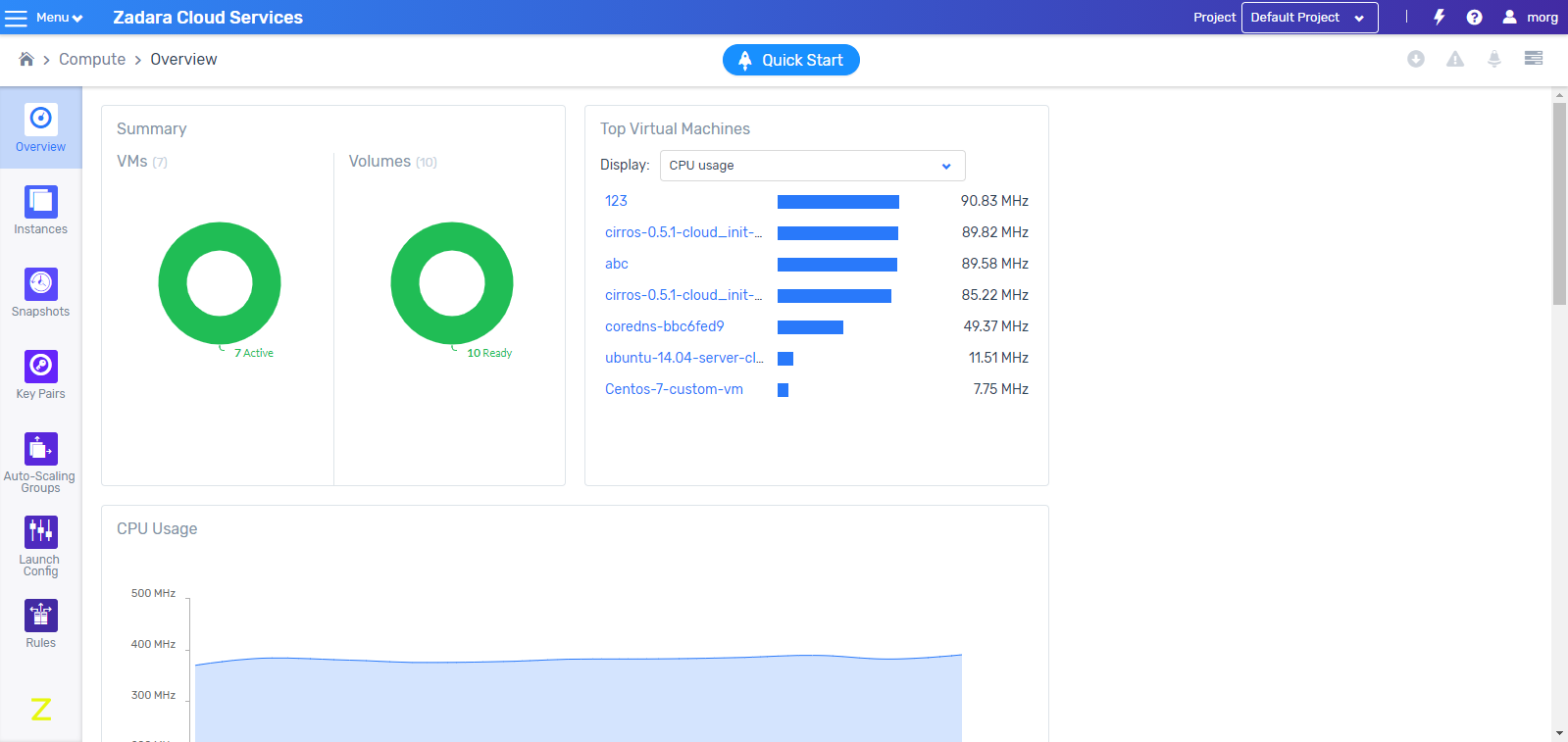Expand the Default Project selector
The height and width of the screenshot is (742, 1568).
[1309, 18]
